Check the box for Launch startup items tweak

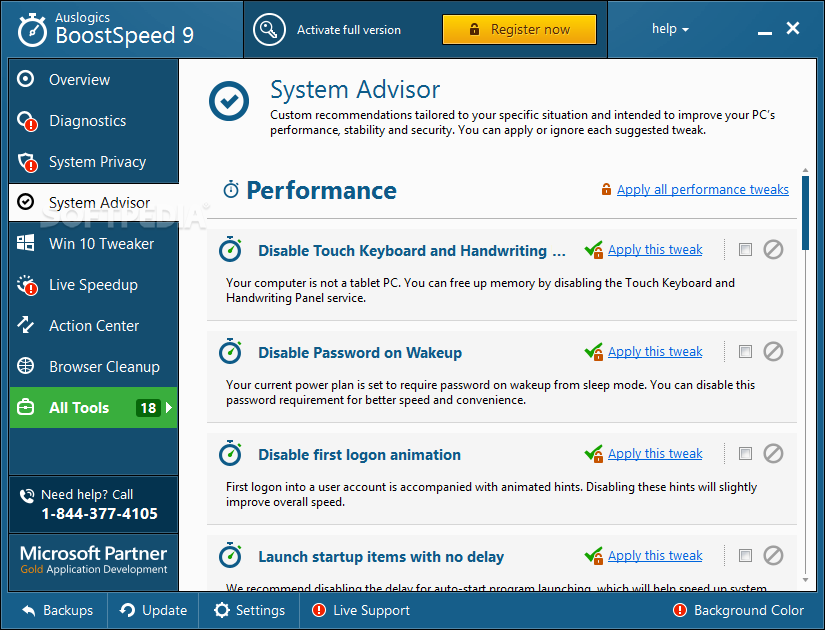coord(745,556)
